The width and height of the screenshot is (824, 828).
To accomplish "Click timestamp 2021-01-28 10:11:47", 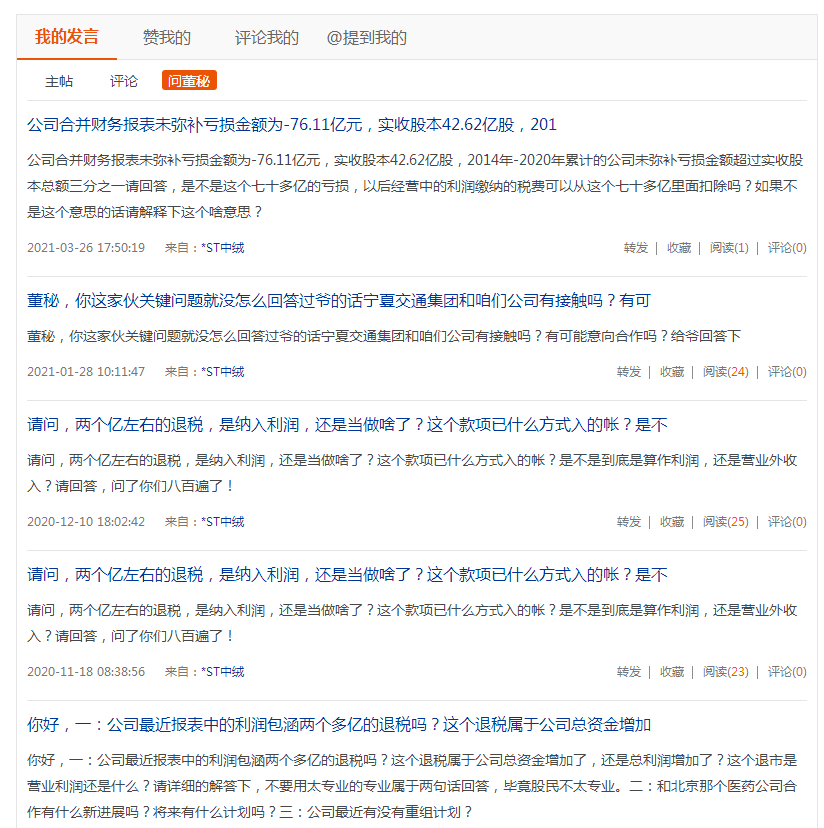I will pos(86,372).
